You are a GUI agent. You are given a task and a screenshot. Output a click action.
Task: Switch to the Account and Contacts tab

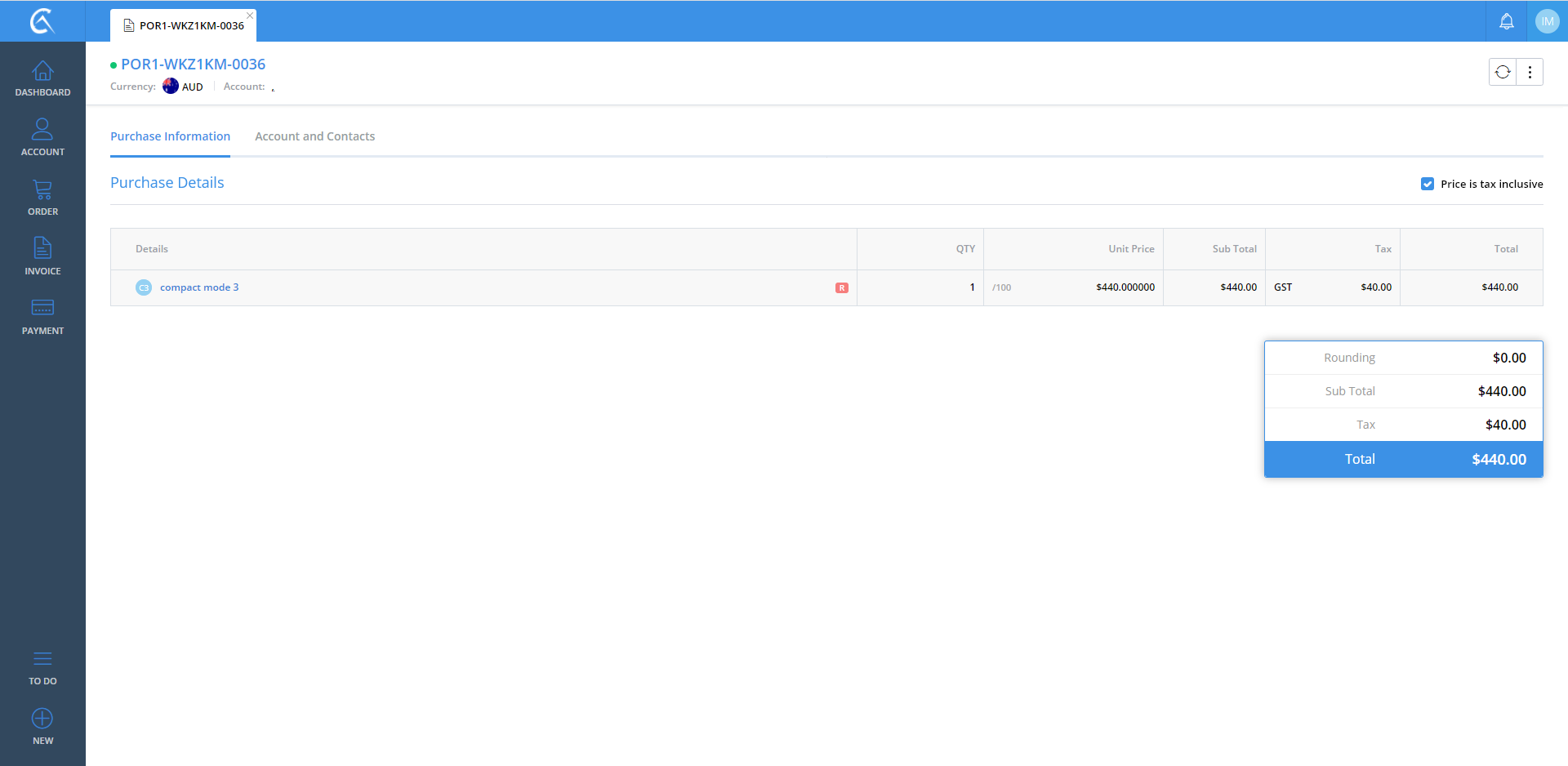click(314, 136)
